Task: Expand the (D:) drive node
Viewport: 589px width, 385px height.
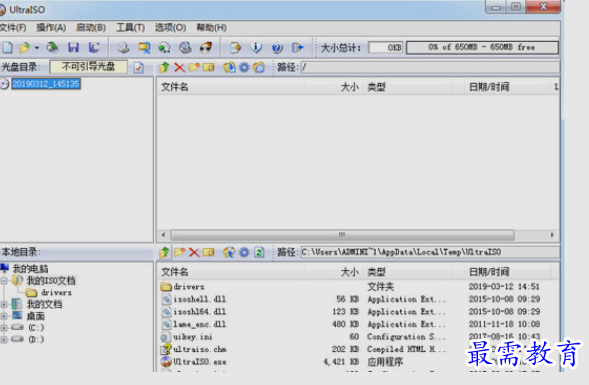Action: pos(4,340)
